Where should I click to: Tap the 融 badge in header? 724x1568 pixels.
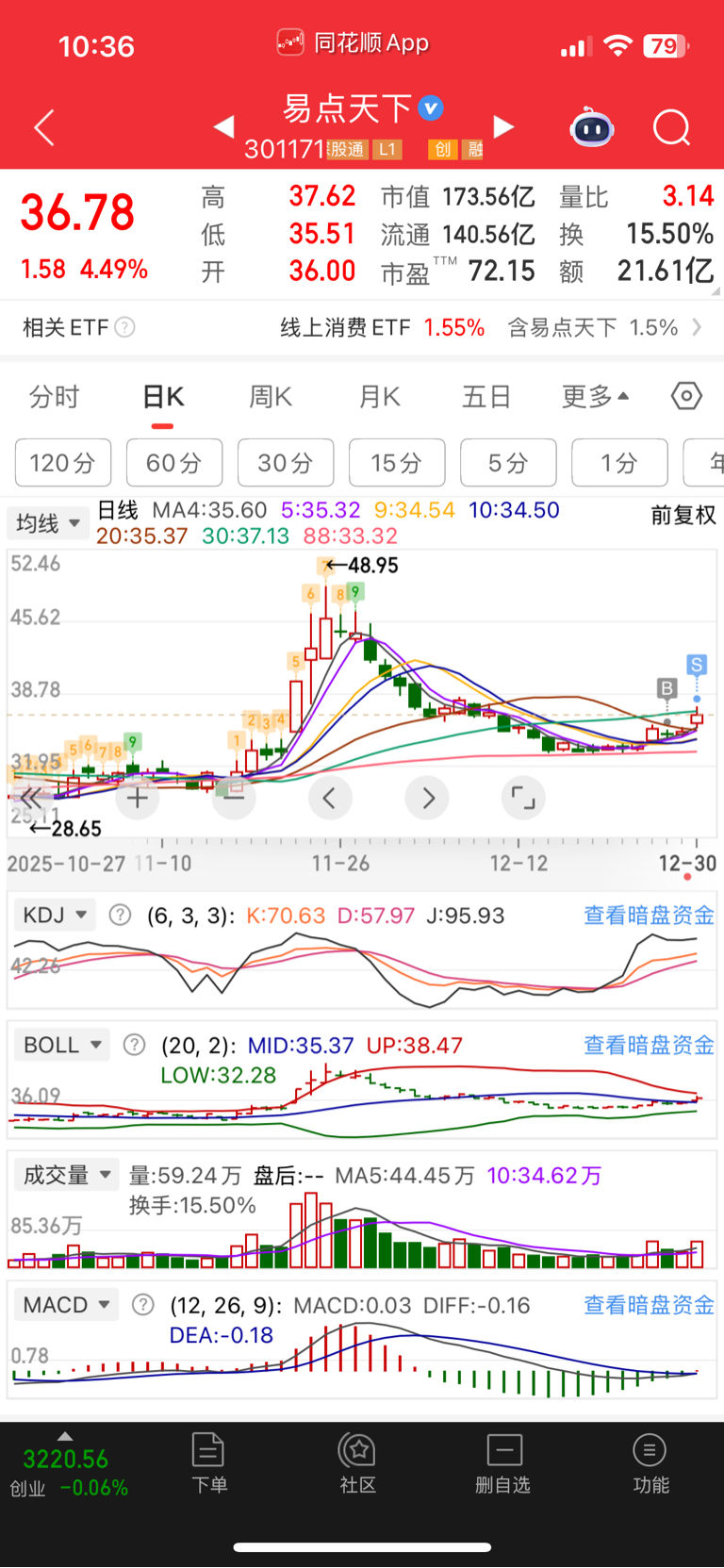point(473,149)
